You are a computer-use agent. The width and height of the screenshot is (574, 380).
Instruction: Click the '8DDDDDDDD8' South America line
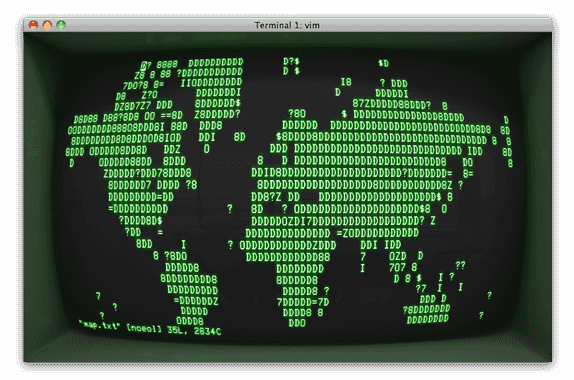tap(189, 279)
